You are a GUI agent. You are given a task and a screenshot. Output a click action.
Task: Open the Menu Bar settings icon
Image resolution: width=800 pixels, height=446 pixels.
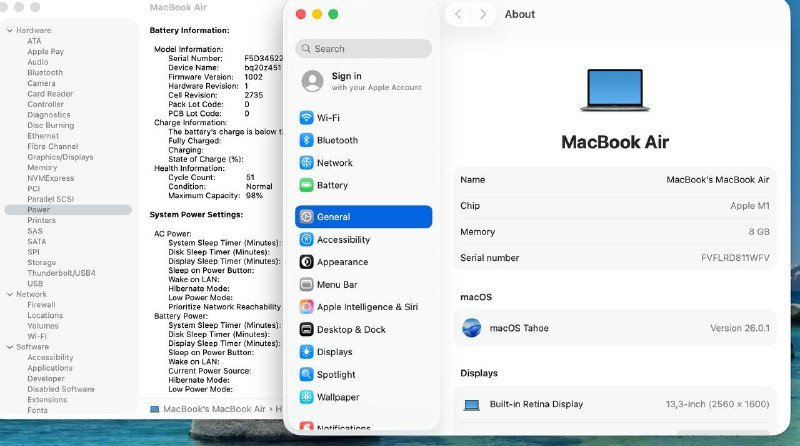306,284
